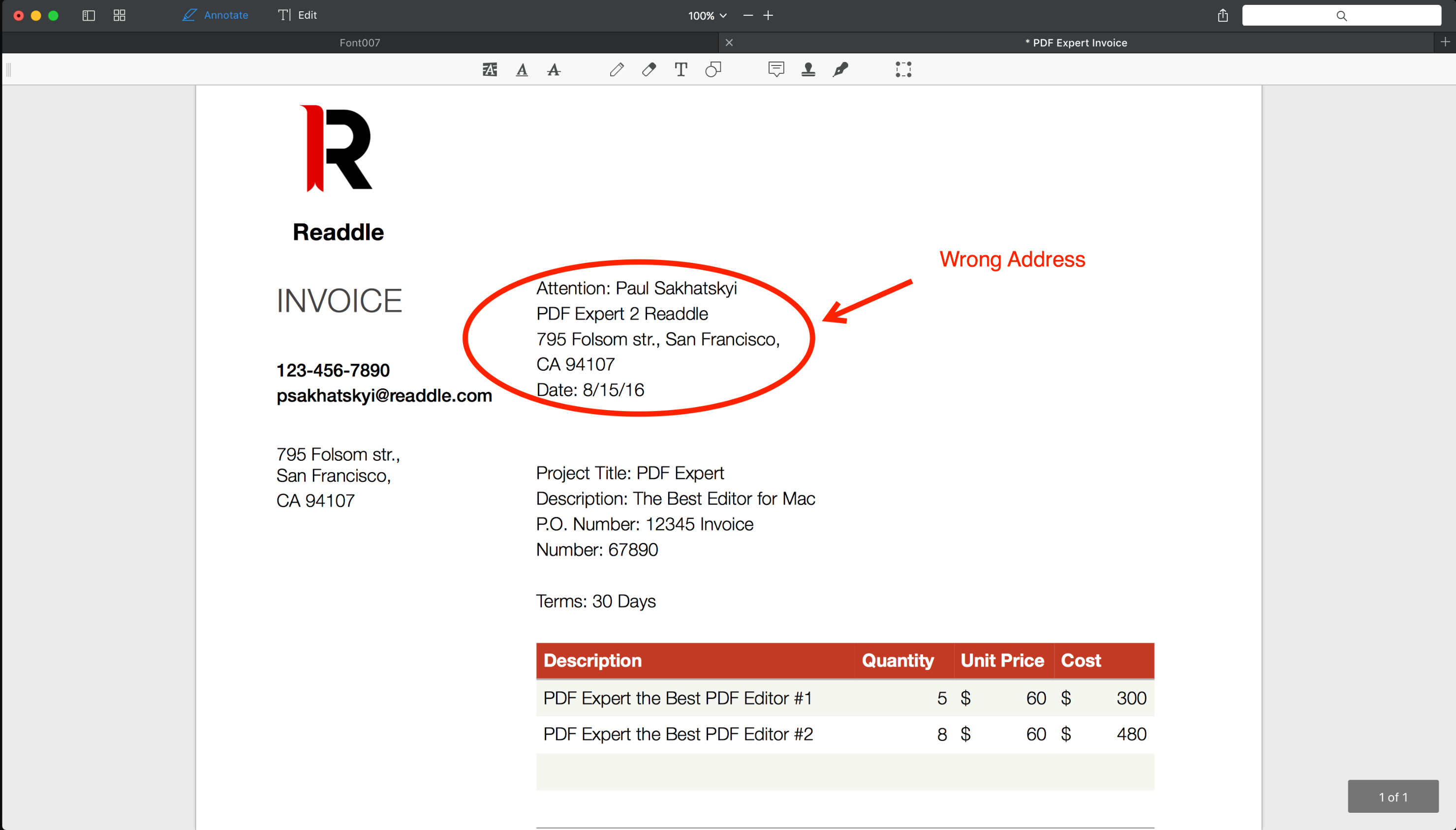
Task: Click the 'Readdle' company name
Action: [339, 232]
